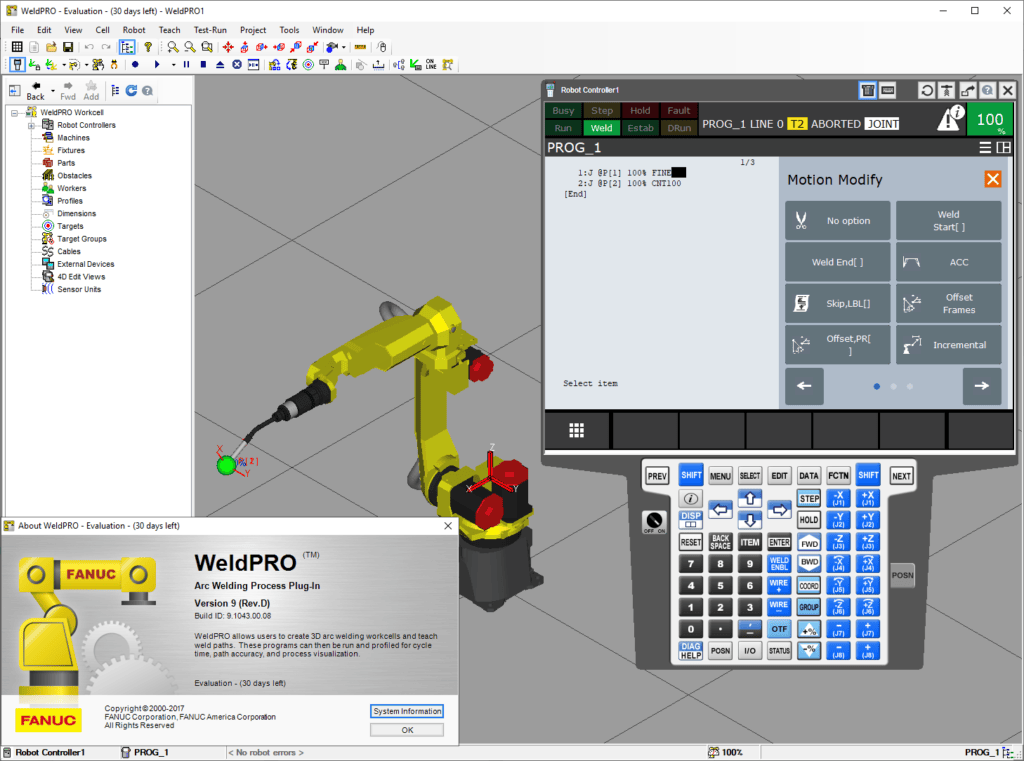The width and height of the screenshot is (1024, 761).
Task: Collapse the WeldPRO Workcell tree node
Action: tap(15, 112)
